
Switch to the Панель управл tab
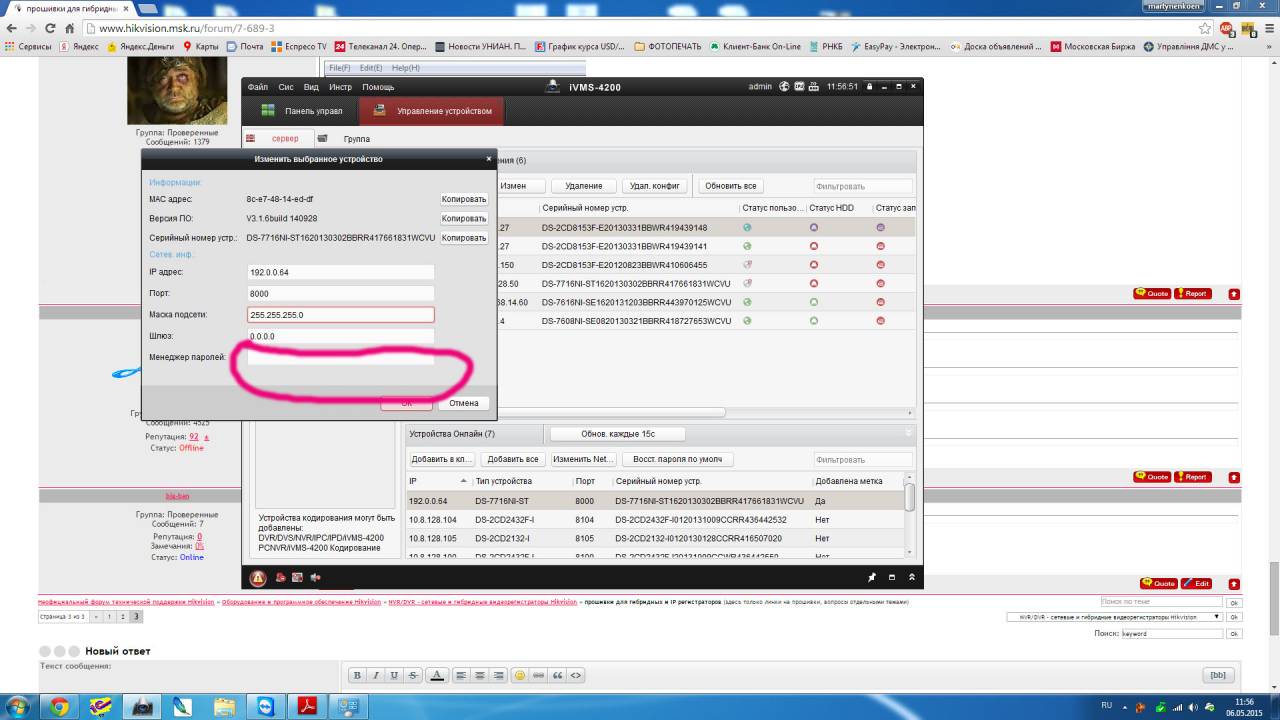tap(303, 111)
